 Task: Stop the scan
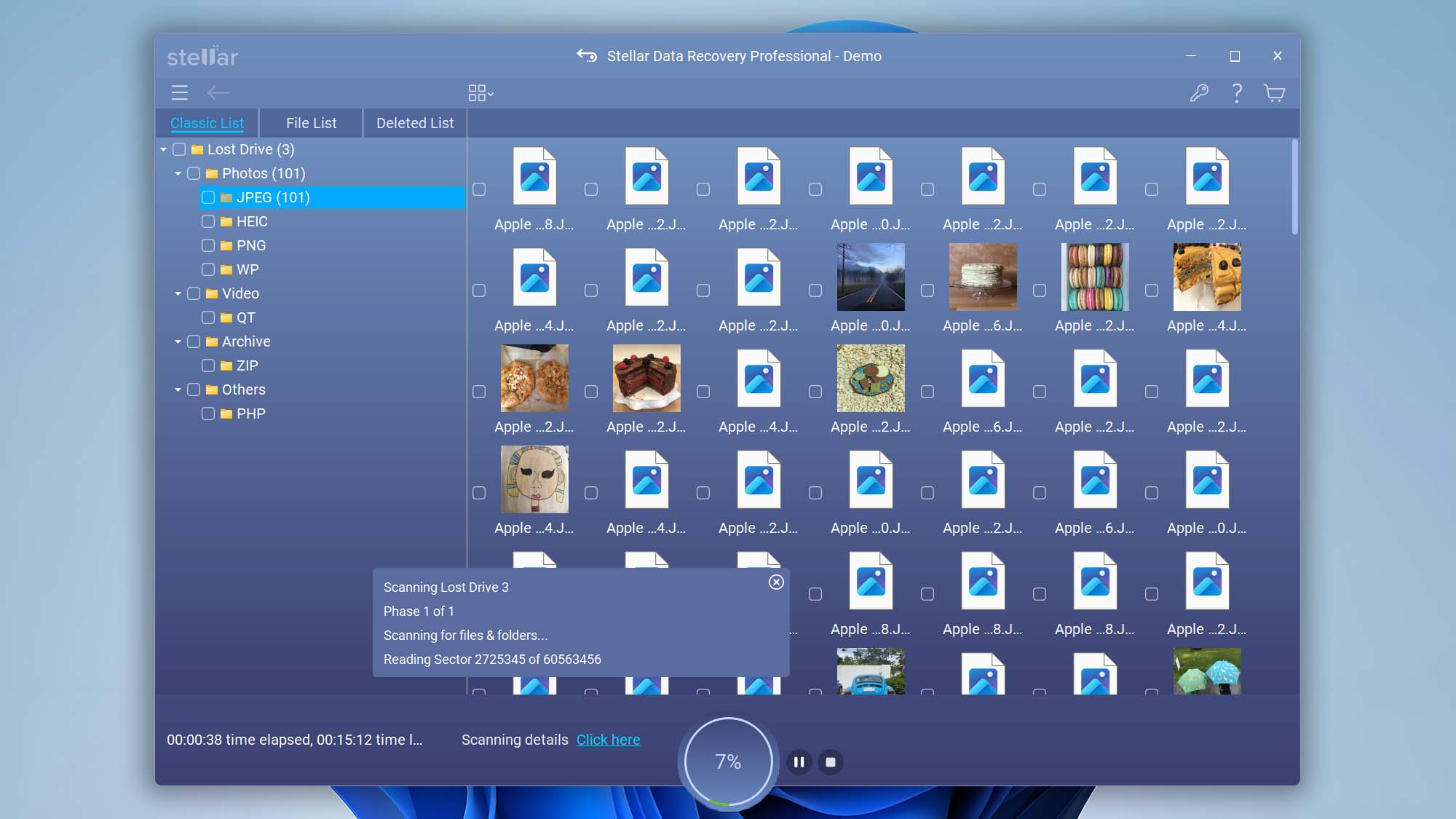tap(831, 762)
